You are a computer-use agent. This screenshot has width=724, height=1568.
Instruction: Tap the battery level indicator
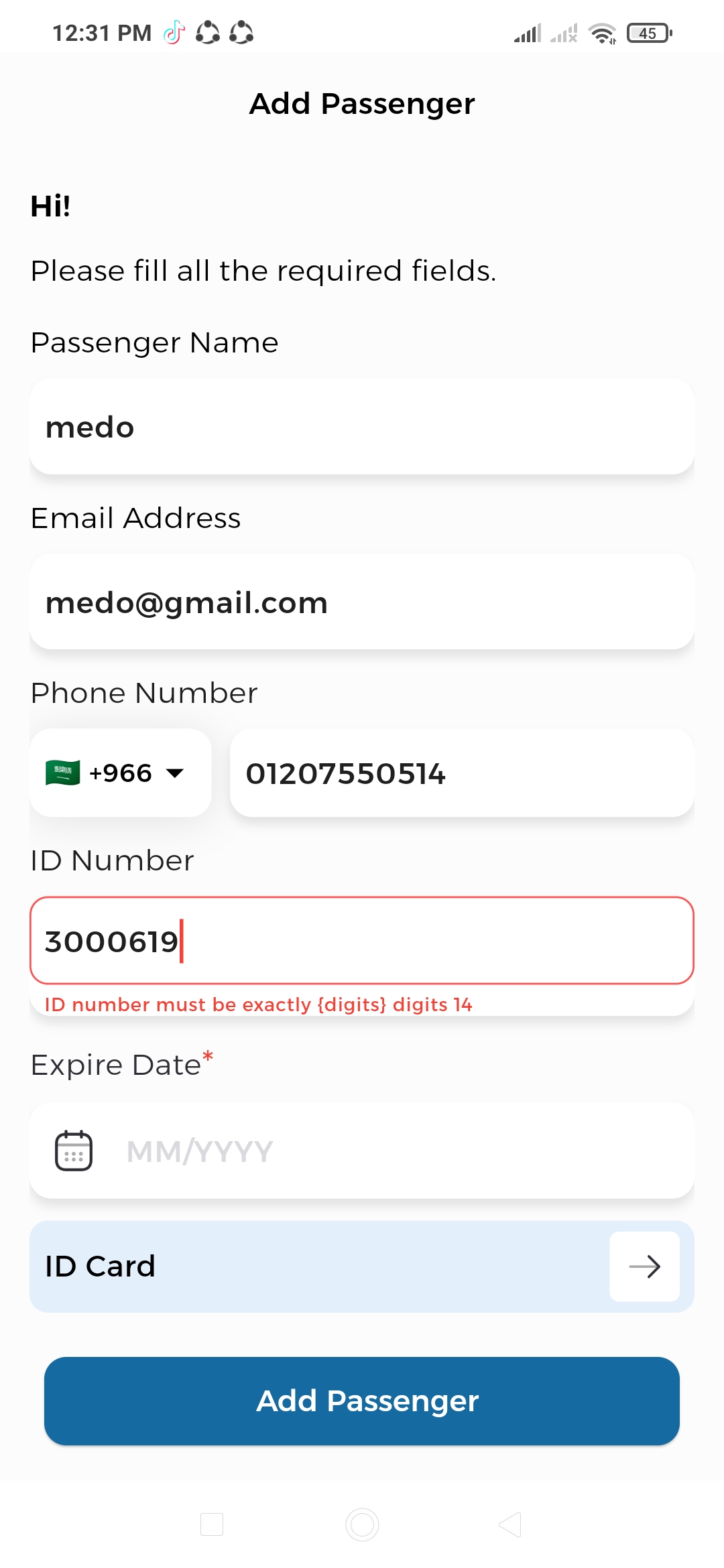649,33
